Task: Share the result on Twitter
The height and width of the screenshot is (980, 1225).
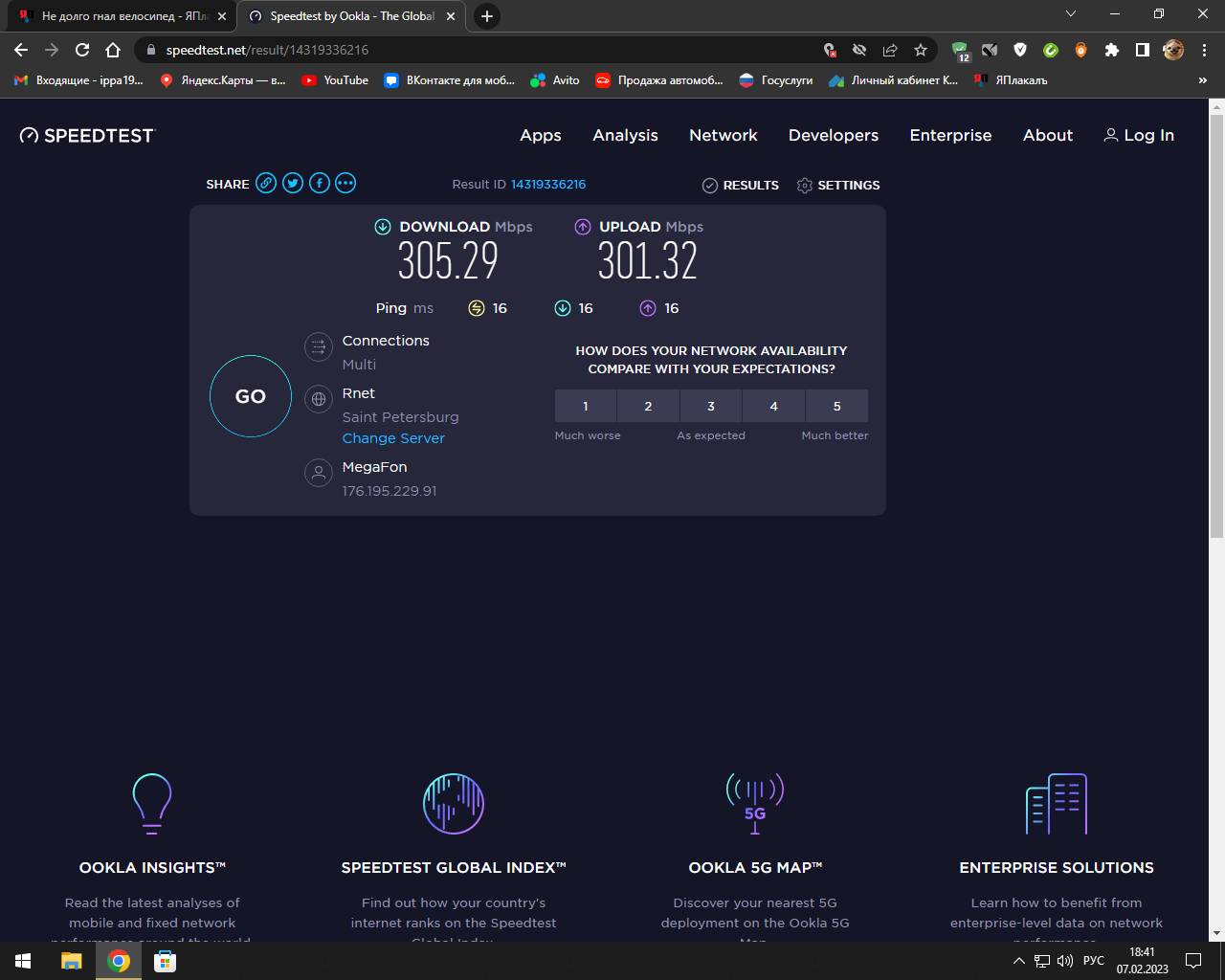Action: pyautogui.click(x=293, y=183)
